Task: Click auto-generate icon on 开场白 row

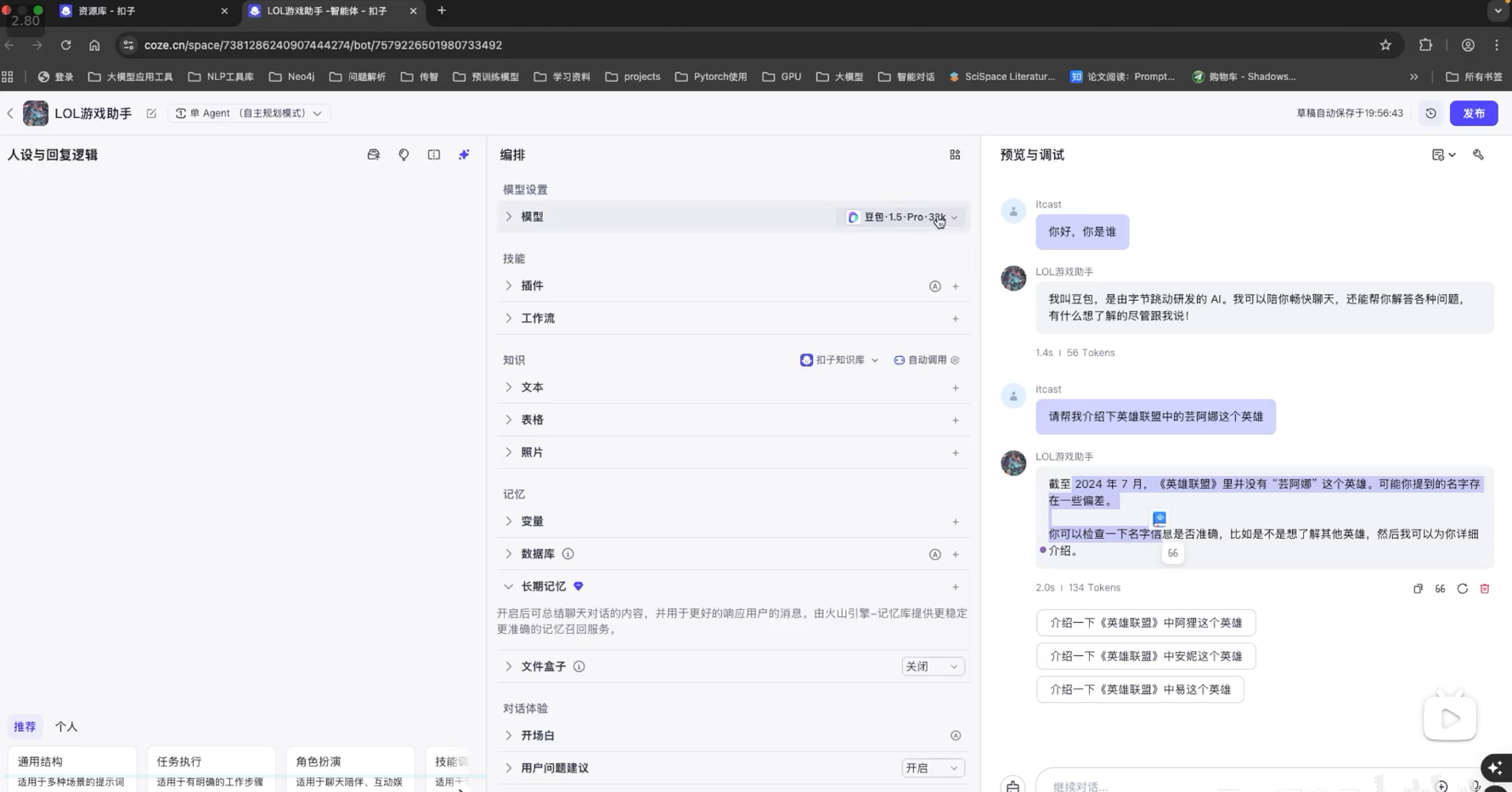Action: 956,736
